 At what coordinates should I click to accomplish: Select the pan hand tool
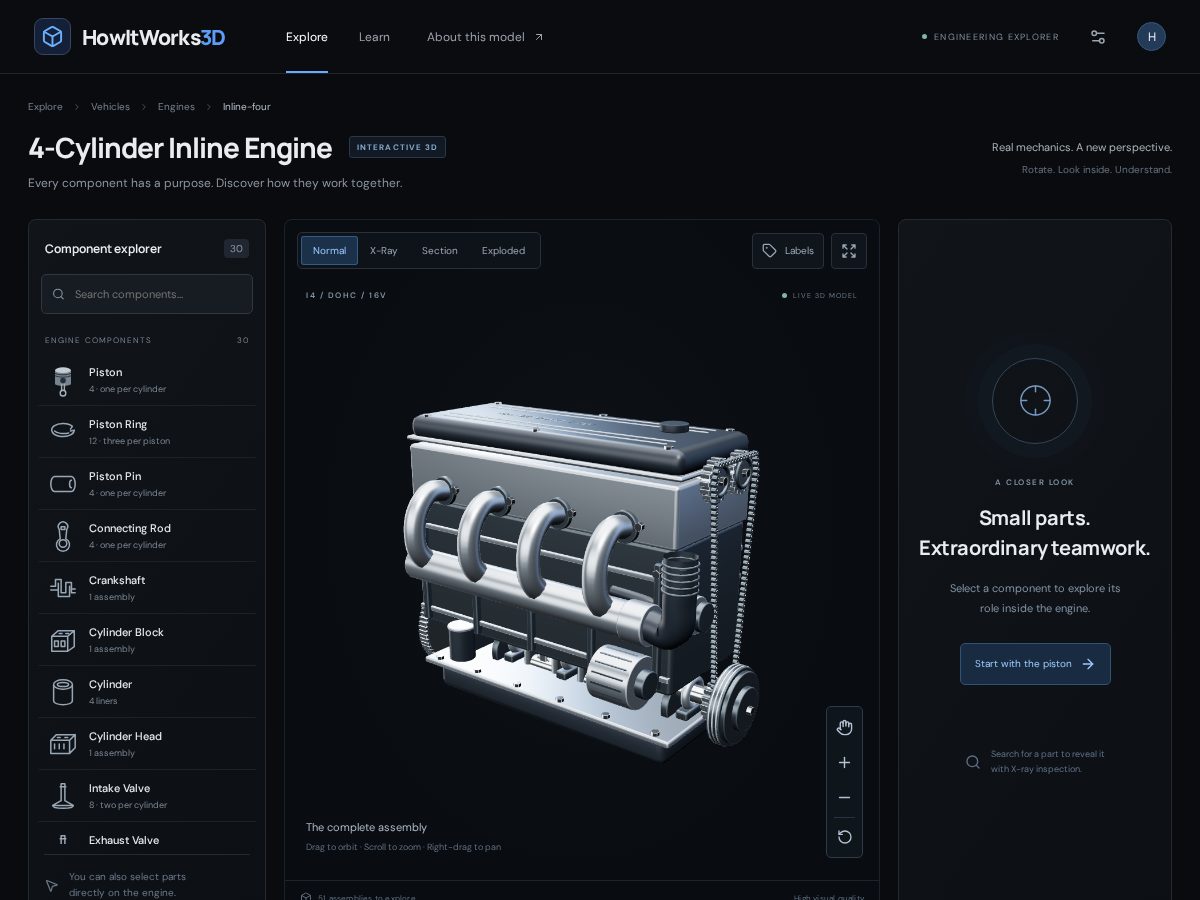coord(844,727)
